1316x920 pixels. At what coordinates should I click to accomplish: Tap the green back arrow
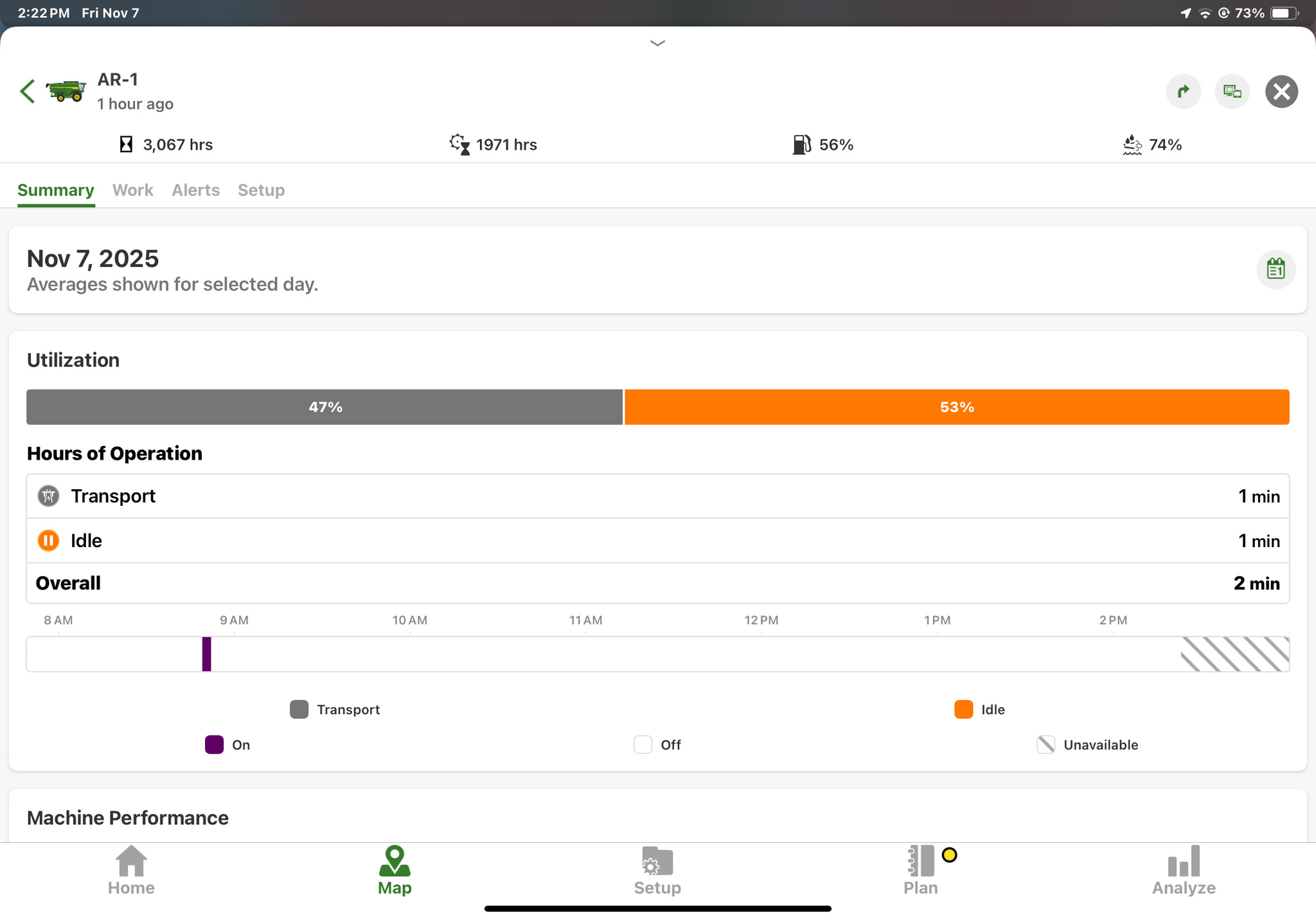[27, 91]
